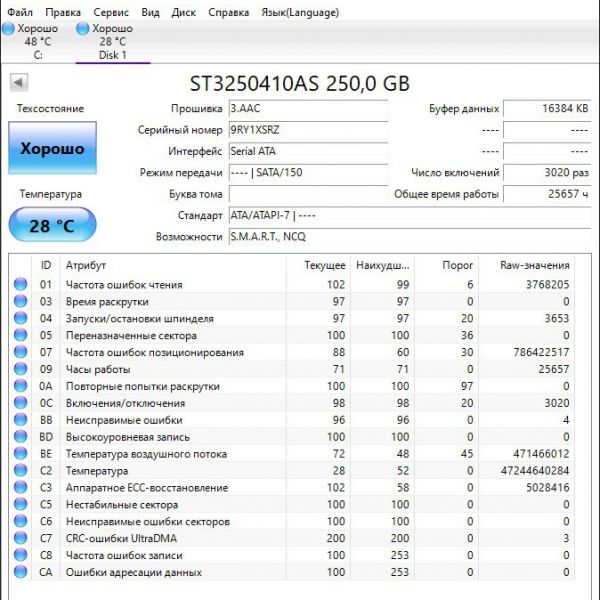The image size is (600, 600).
Task: Click the Режим передачи field SATA/150
Action: [308, 173]
